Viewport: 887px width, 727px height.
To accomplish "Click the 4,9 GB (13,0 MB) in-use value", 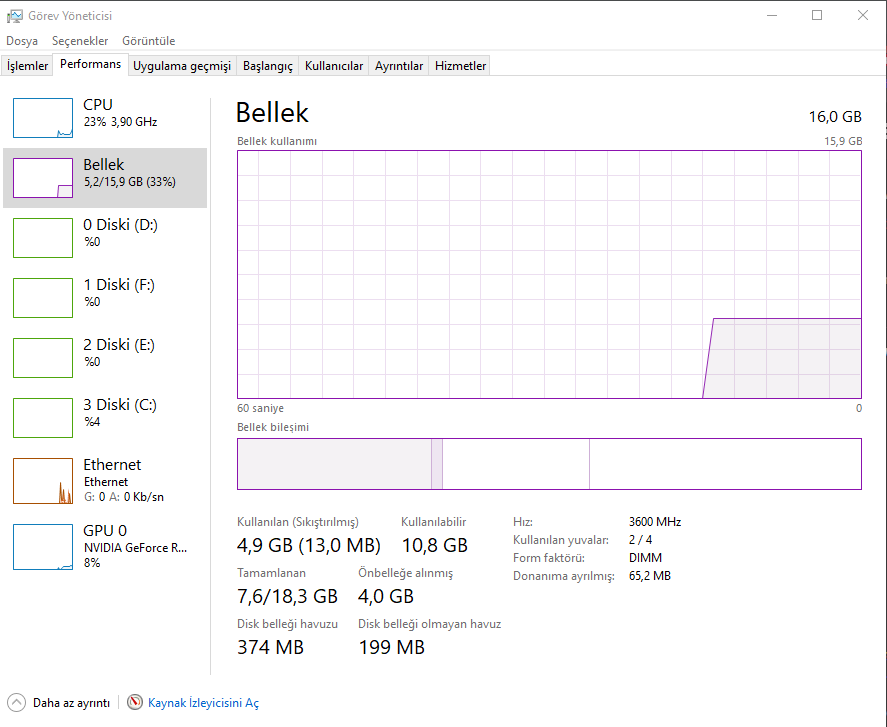I will (x=308, y=545).
